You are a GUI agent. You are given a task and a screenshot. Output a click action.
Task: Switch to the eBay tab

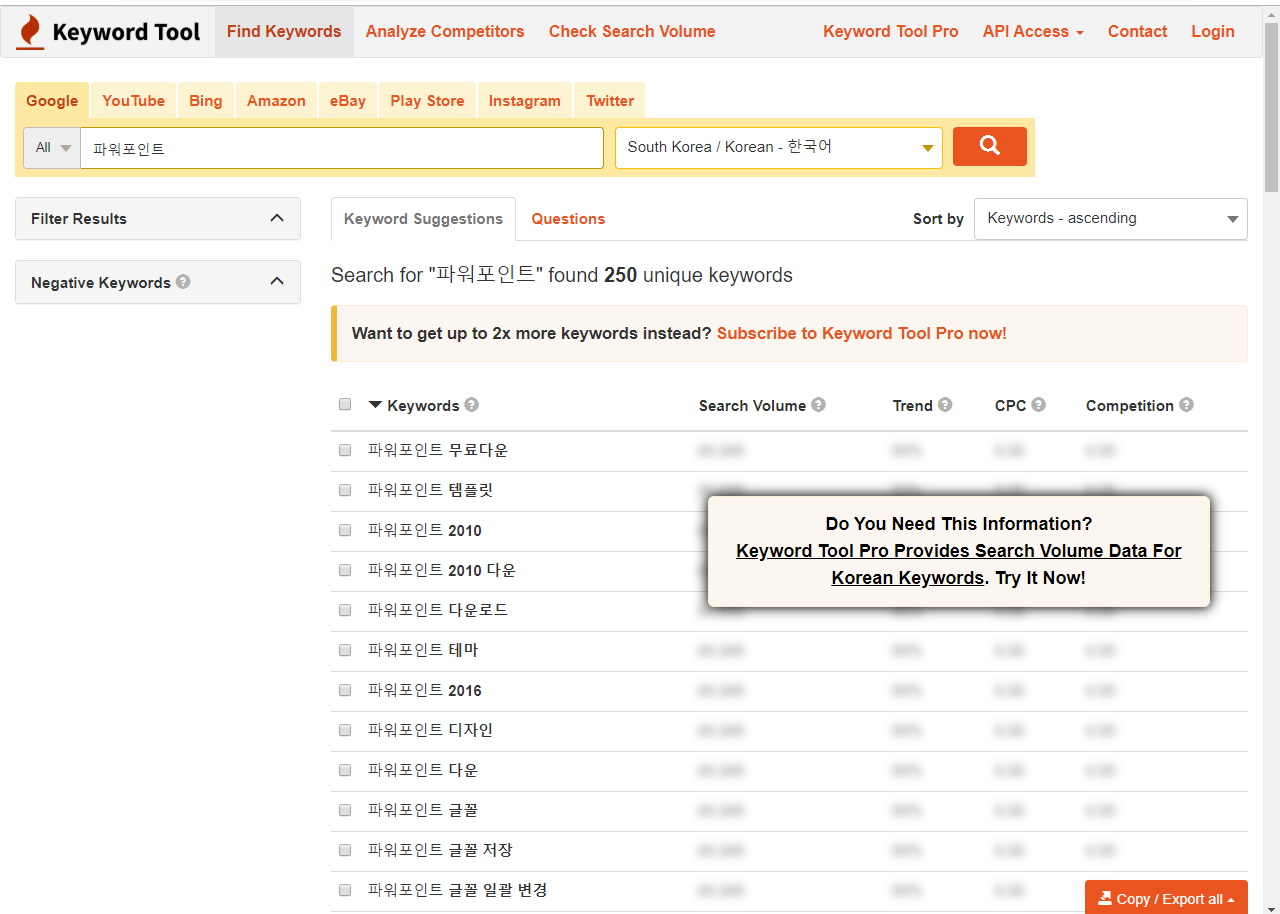(x=348, y=101)
